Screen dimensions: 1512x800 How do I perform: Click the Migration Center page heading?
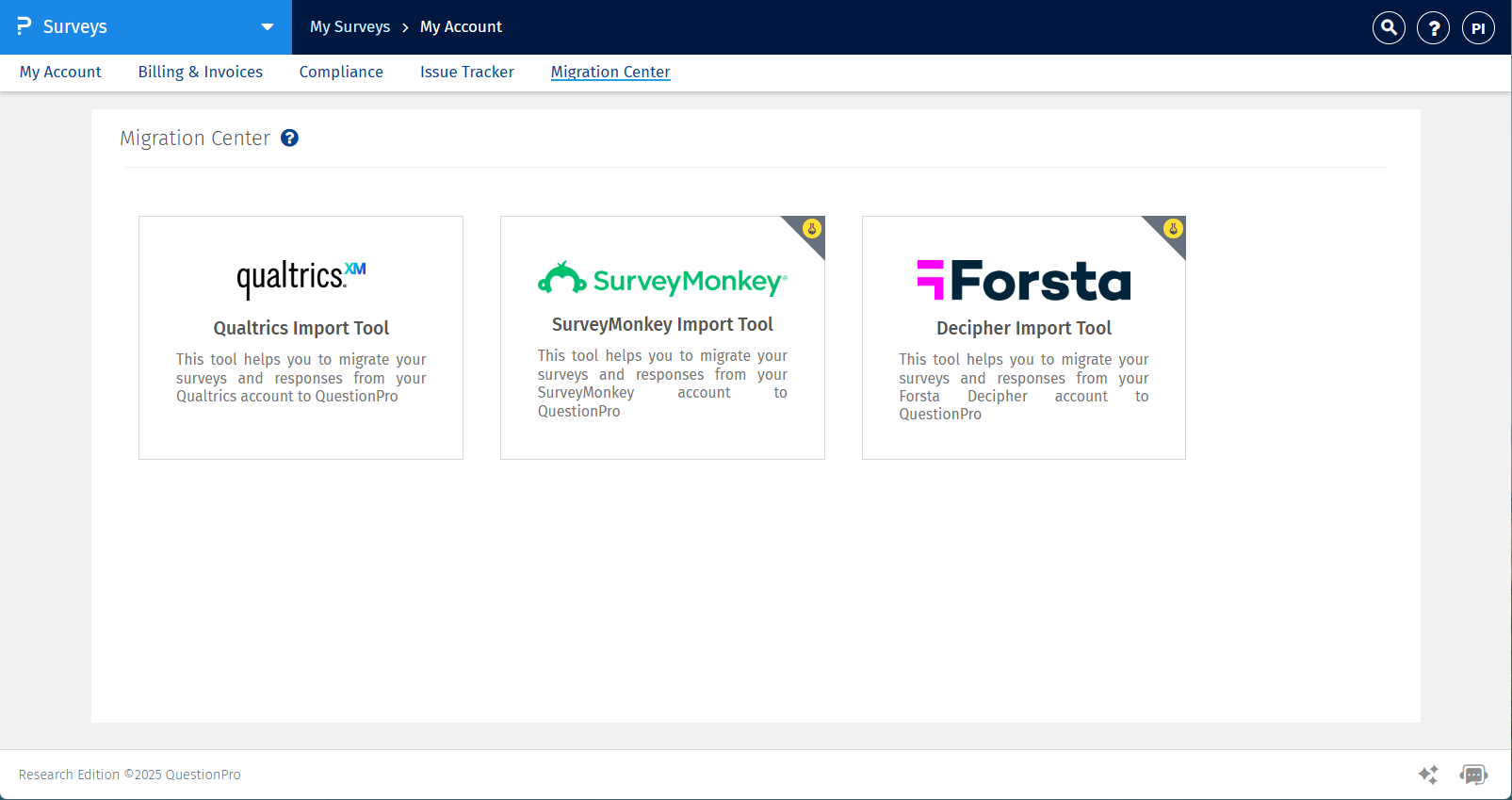[195, 139]
